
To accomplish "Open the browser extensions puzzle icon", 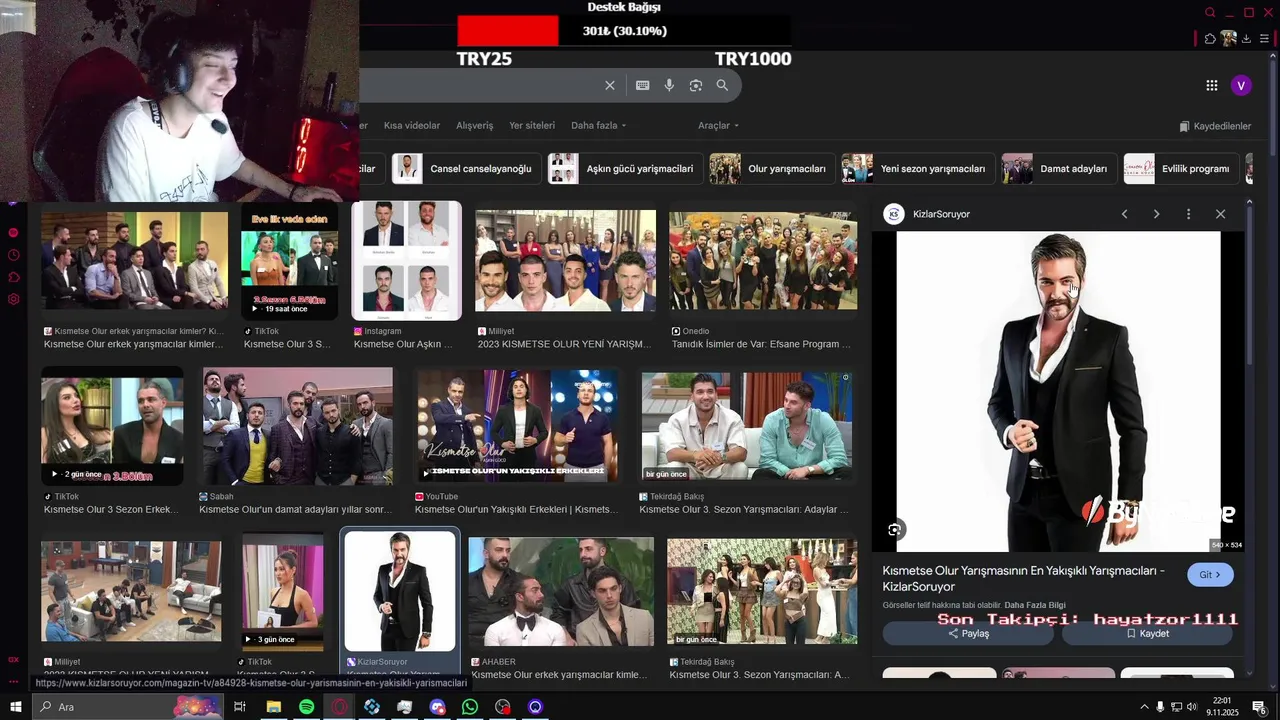I will [1210, 39].
